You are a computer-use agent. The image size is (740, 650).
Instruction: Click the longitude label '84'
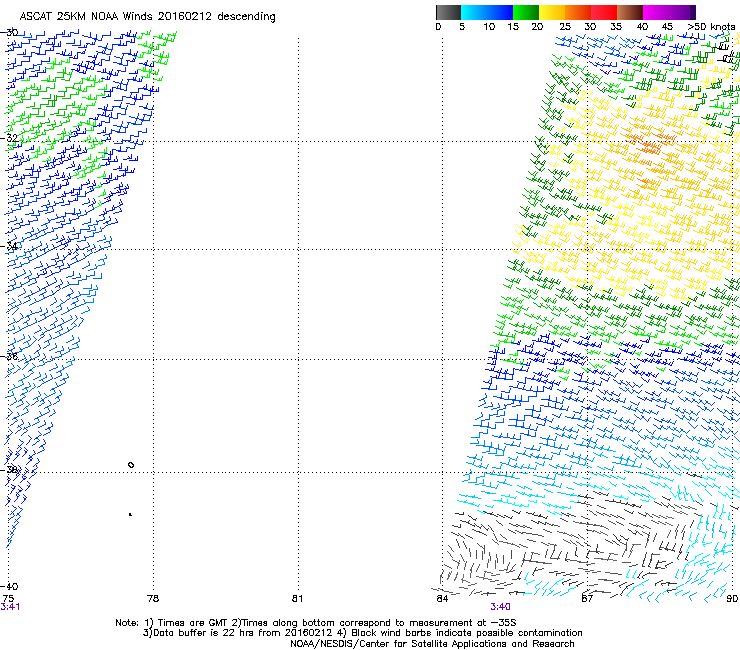tap(442, 598)
